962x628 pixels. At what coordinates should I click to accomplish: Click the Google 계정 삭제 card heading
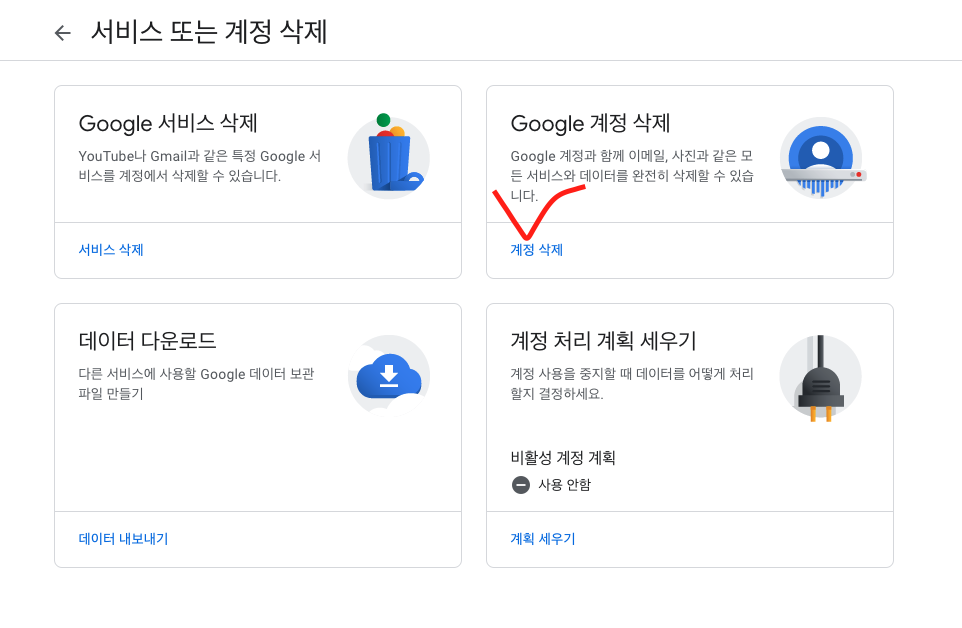pos(590,123)
